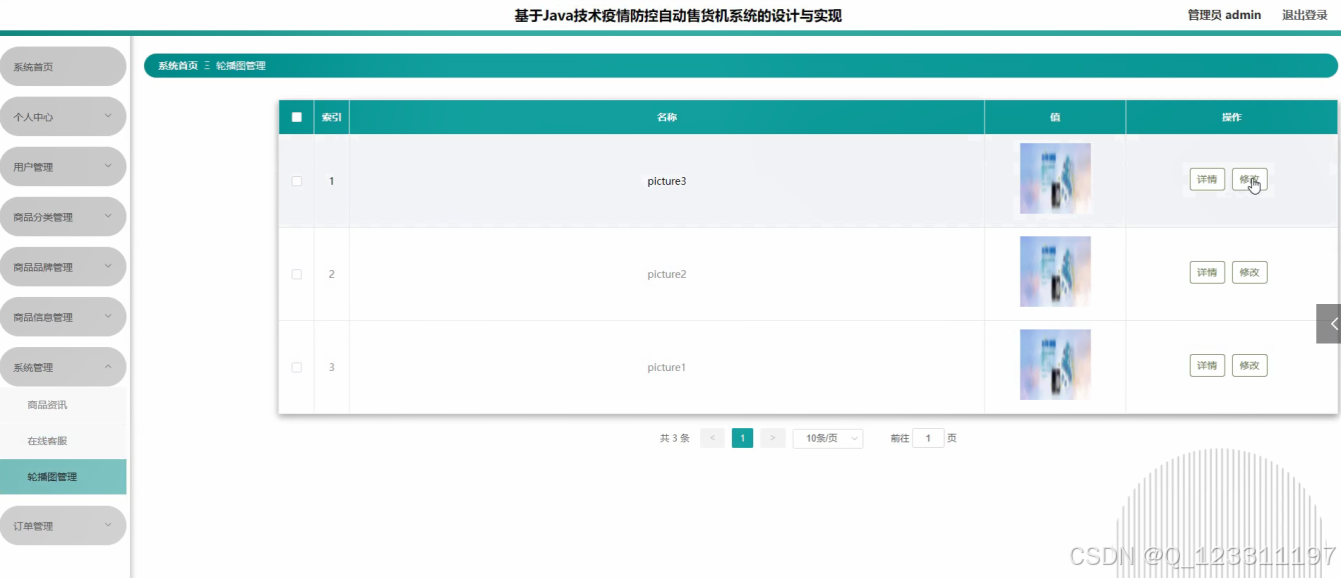The height and width of the screenshot is (578, 1341).
Task: Select page 1 in pagination
Action: [x=742, y=438]
